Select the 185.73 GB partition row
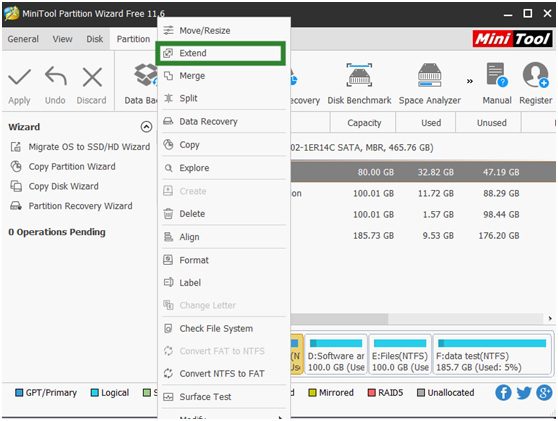Viewport: 558px width, 421px height. (423, 236)
